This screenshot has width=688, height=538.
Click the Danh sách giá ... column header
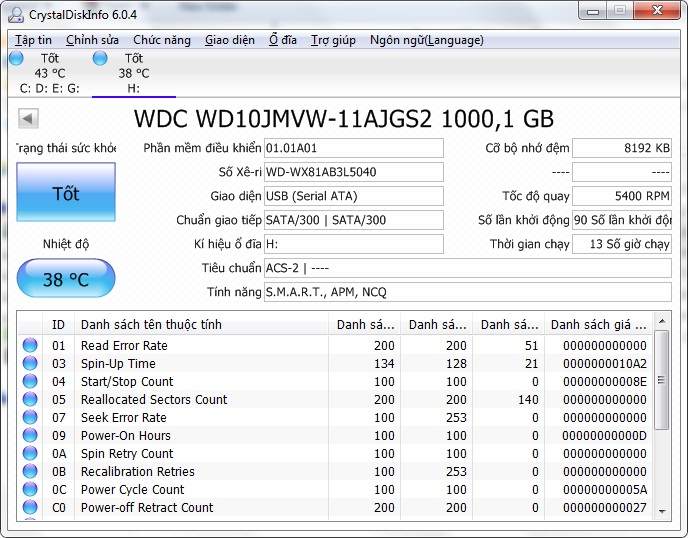[x=598, y=325]
